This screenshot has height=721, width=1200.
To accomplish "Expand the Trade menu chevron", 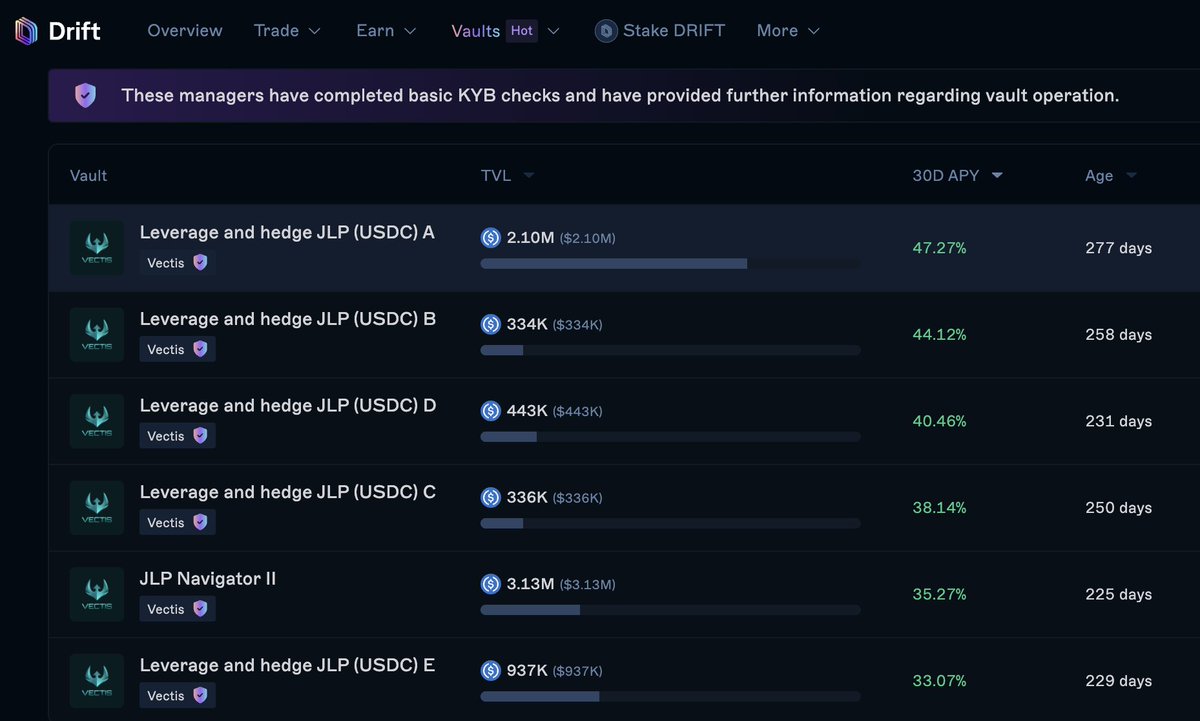I will coord(314,31).
